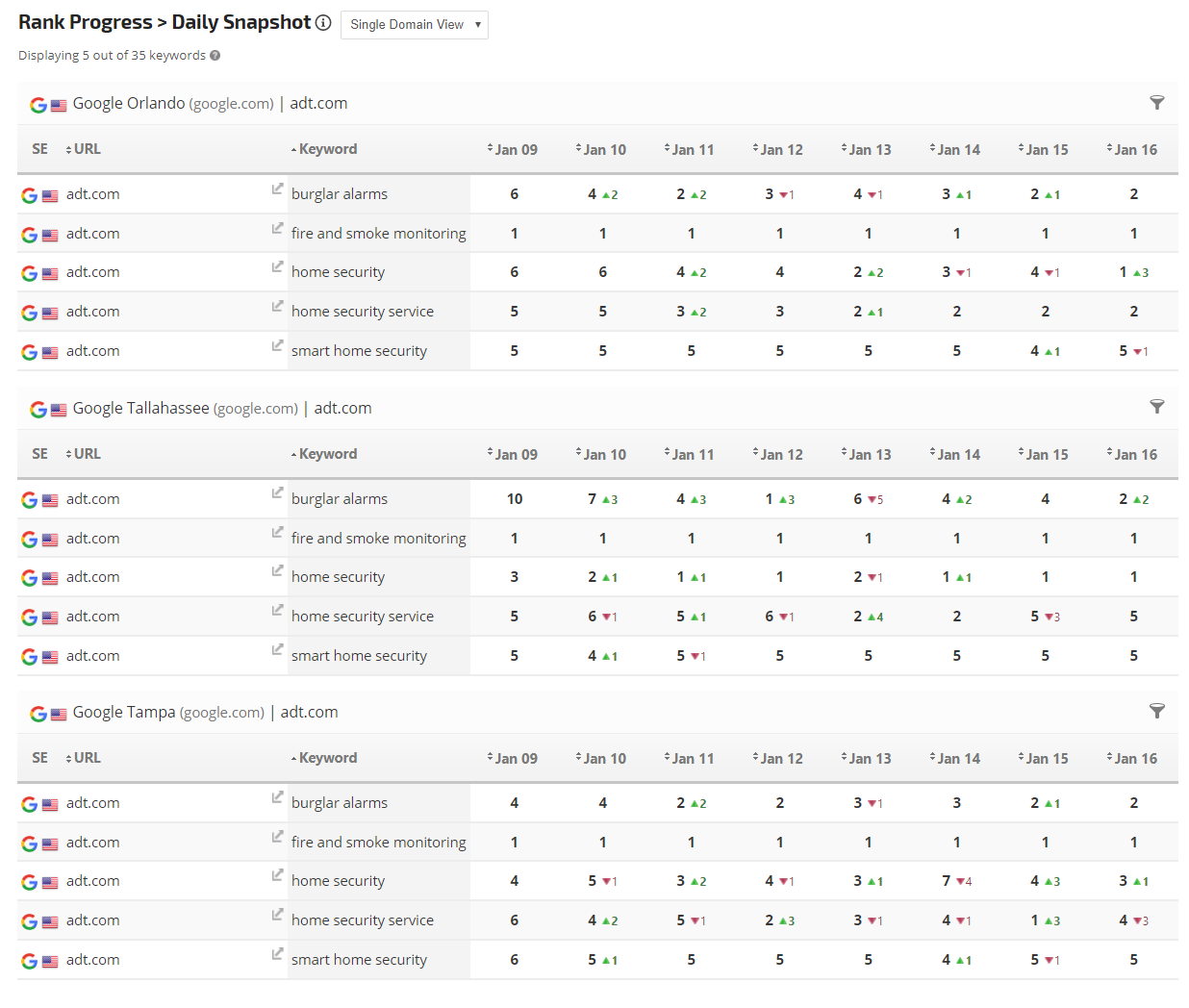Sort Orlando table by Keyword column

[x=327, y=149]
